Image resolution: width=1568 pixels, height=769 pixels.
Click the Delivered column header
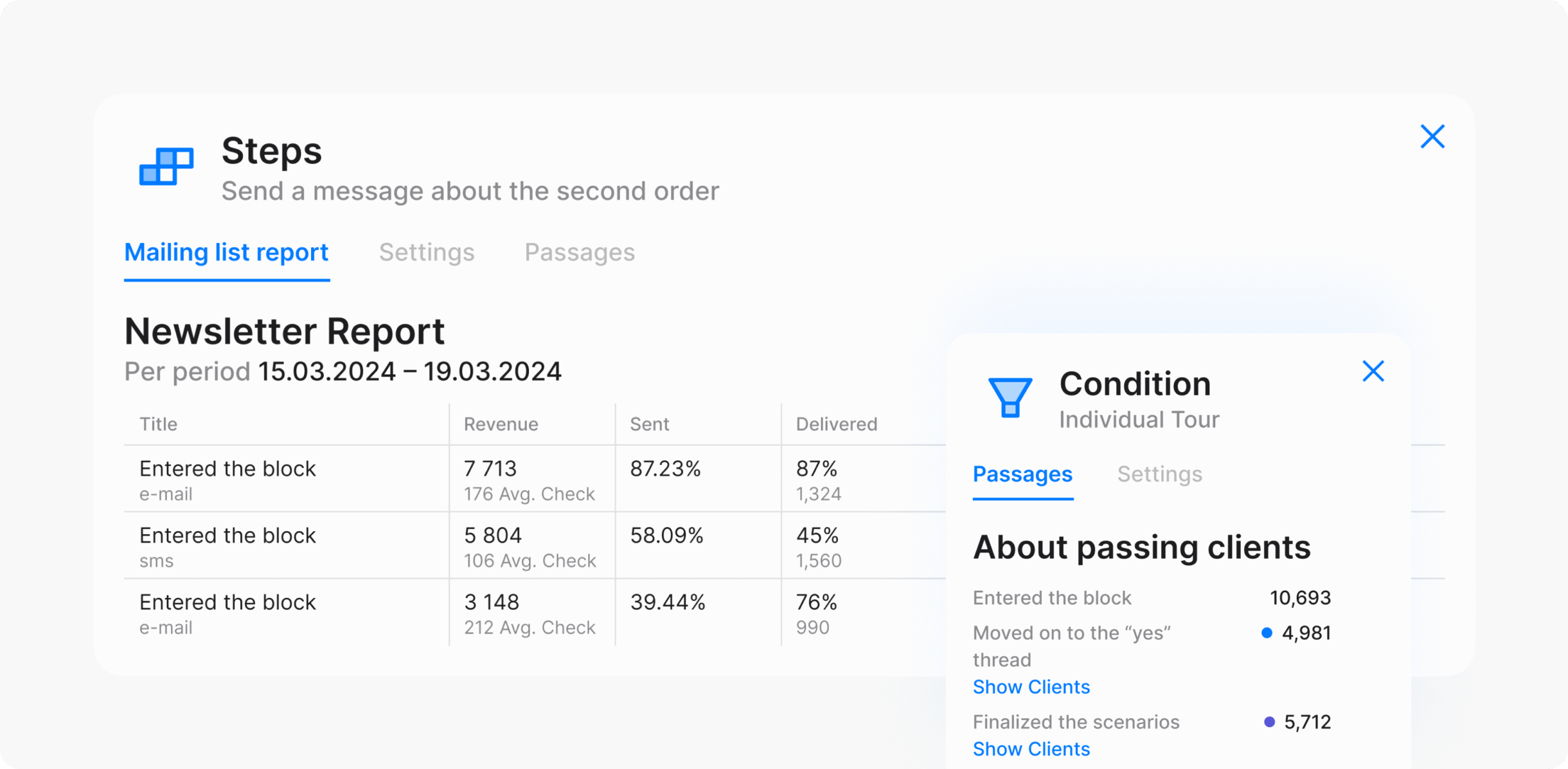point(836,424)
